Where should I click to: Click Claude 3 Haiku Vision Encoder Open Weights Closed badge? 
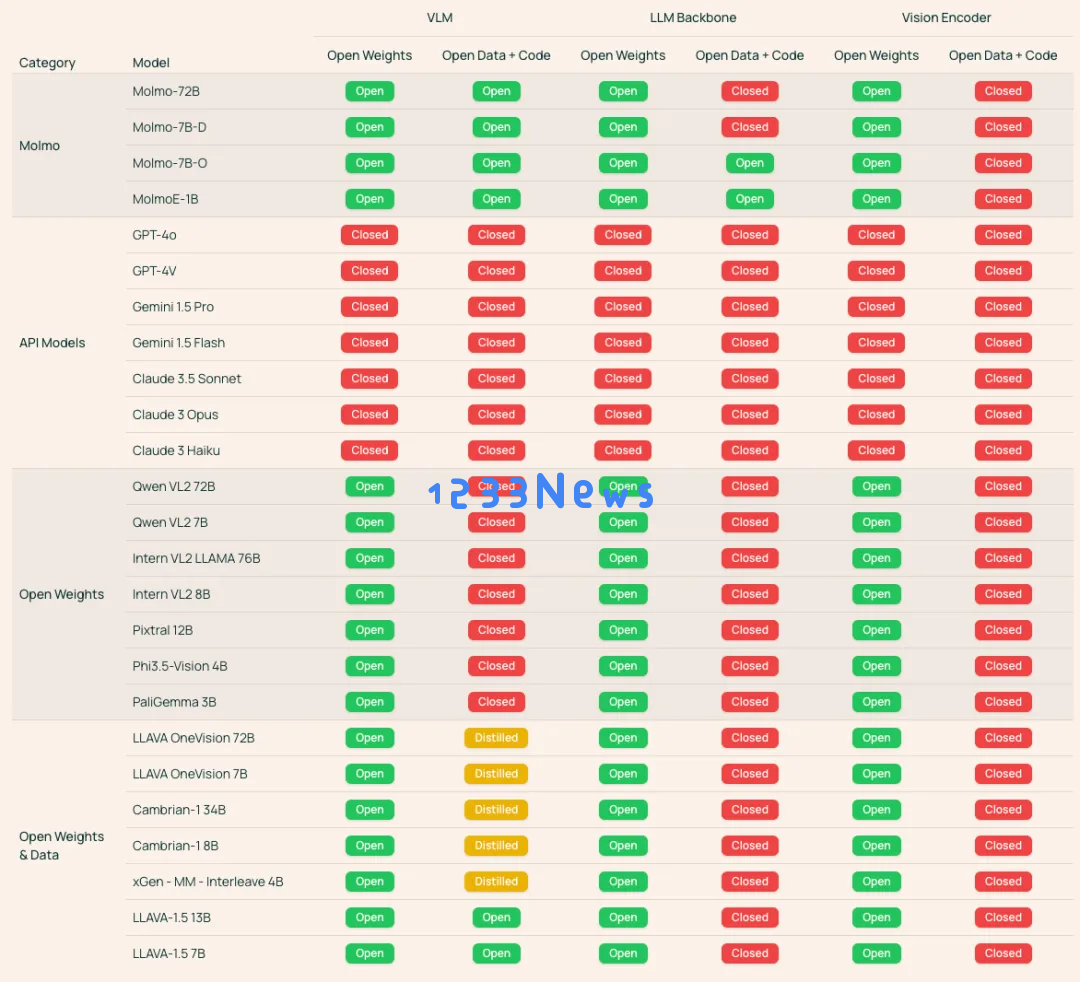point(876,450)
